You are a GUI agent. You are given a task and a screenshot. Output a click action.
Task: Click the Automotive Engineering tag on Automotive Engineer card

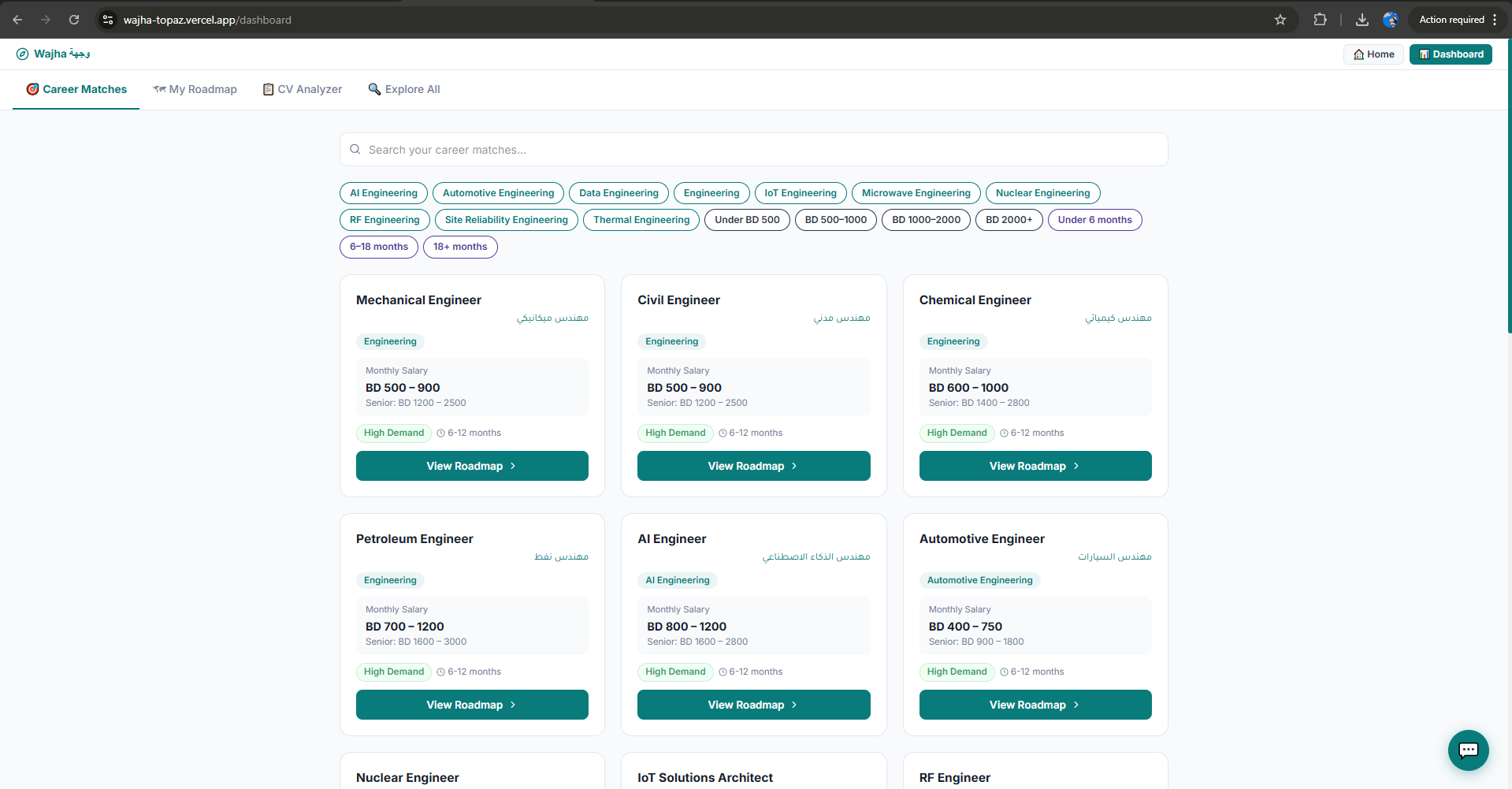979,580
